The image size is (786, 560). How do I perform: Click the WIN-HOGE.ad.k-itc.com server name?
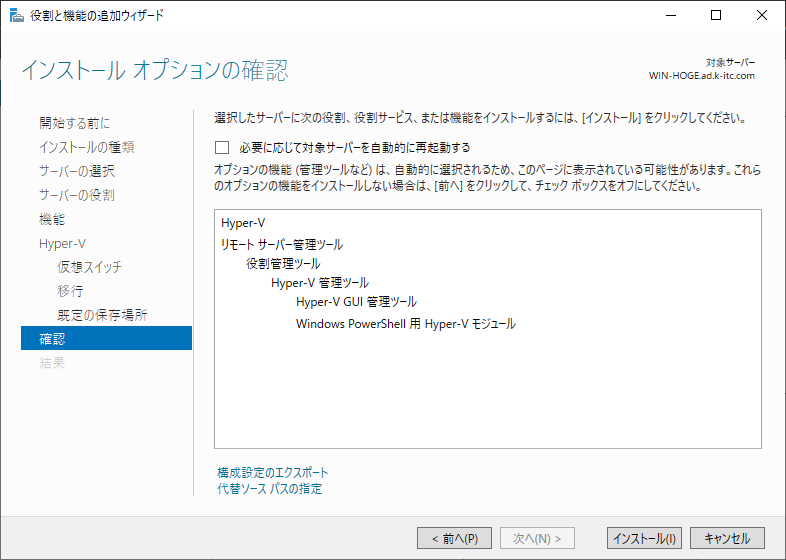pos(702,76)
